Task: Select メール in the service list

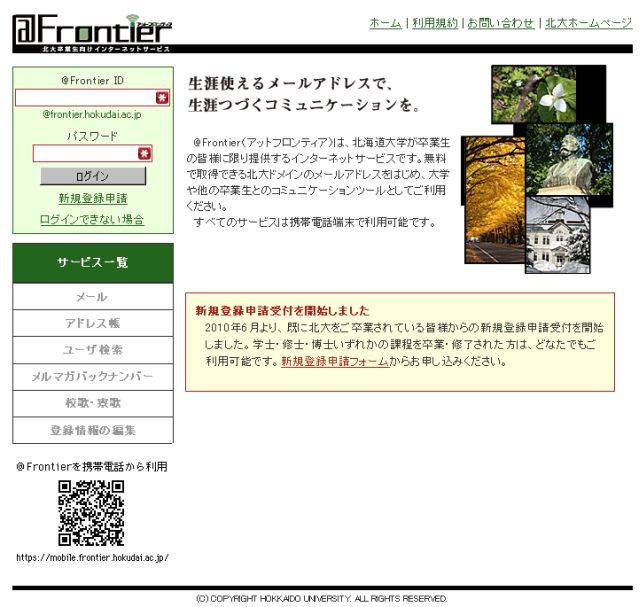Action: point(93,296)
